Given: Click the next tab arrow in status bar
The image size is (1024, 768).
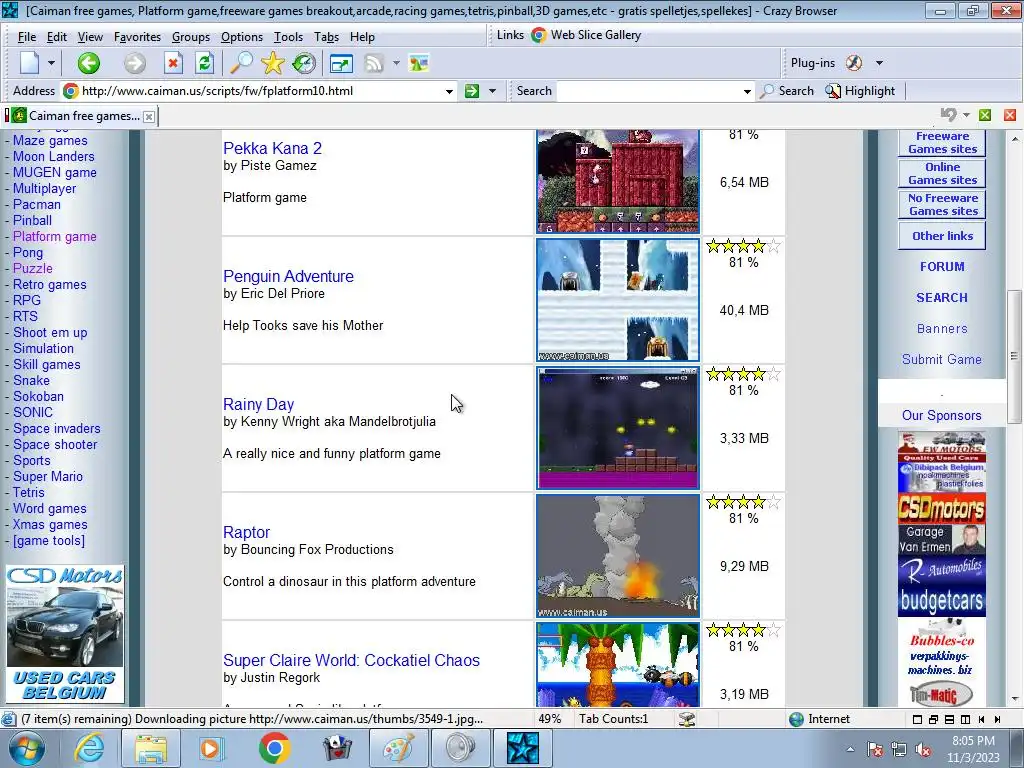Looking at the screenshot, I should click(x=997, y=720).
